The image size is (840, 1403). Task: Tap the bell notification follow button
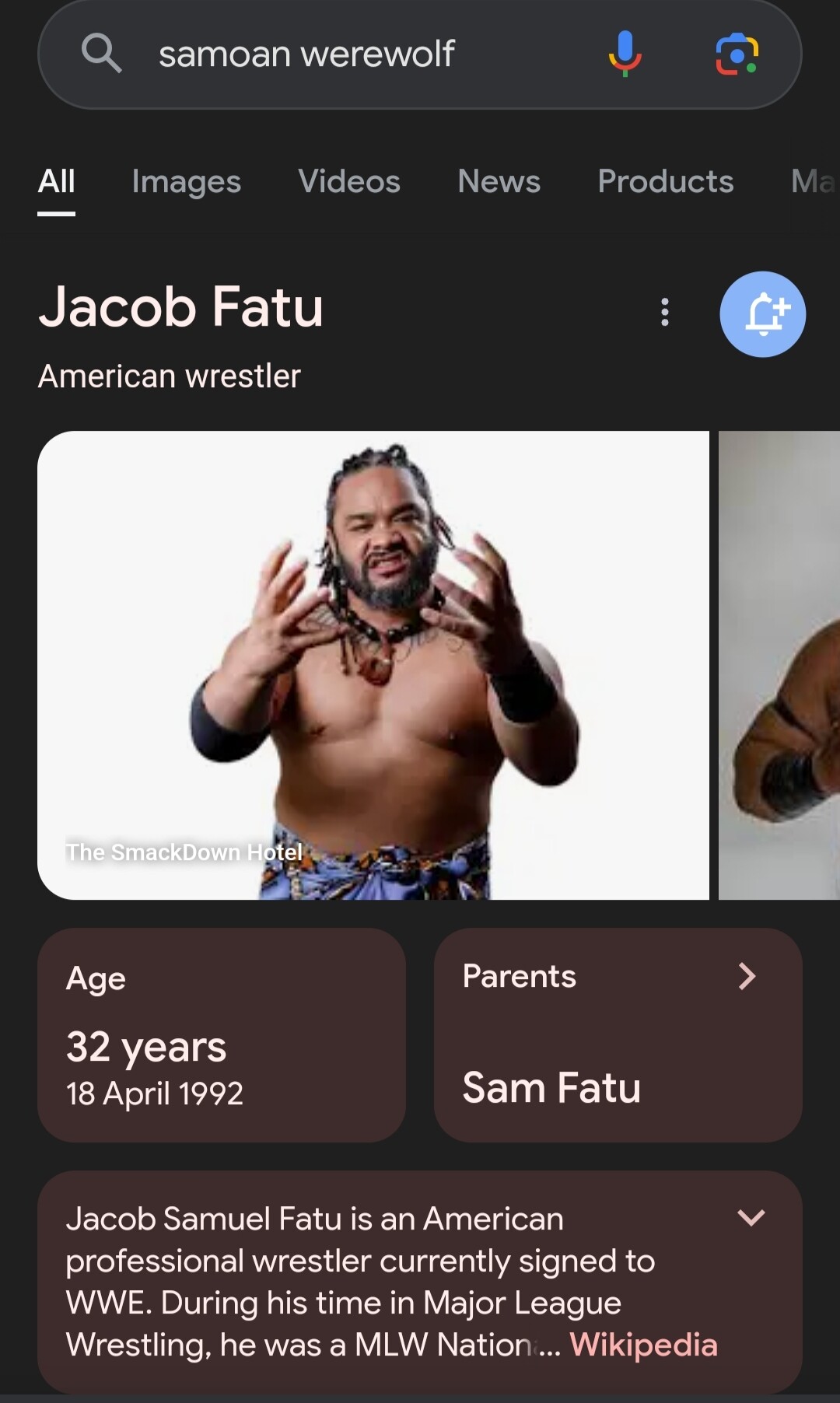pos(762,314)
